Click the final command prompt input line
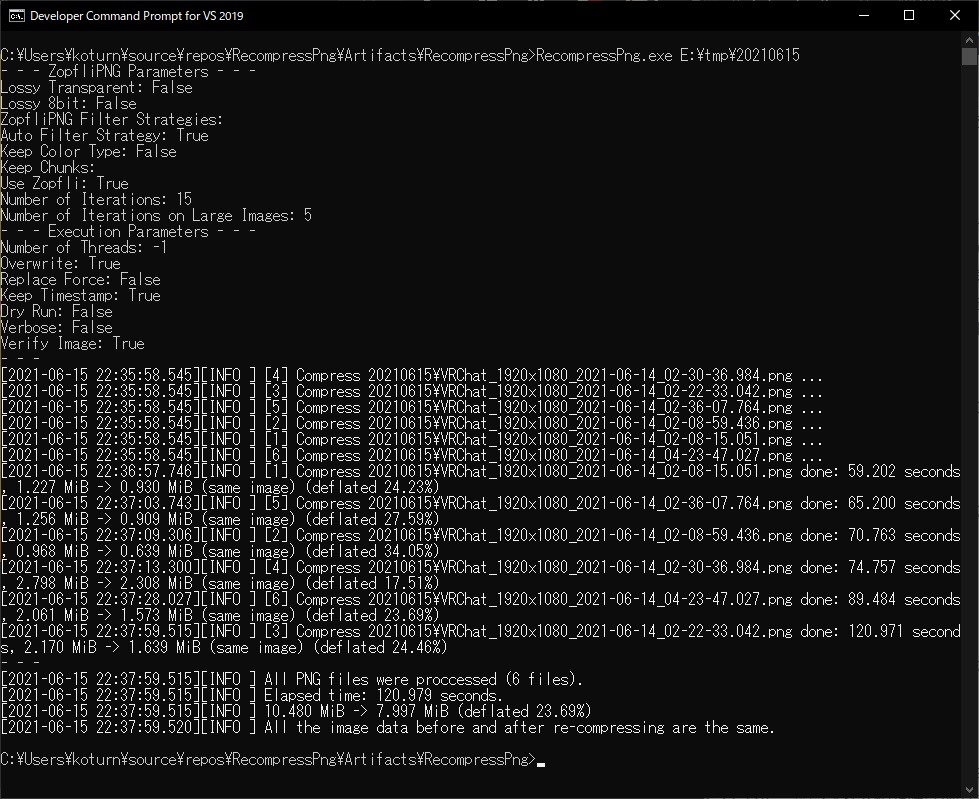This screenshot has height=799, width=979. [270, 759]
